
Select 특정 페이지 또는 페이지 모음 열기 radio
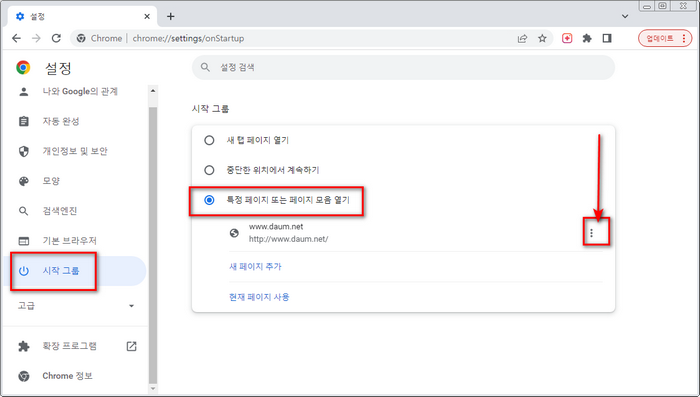tap(209, 200)
